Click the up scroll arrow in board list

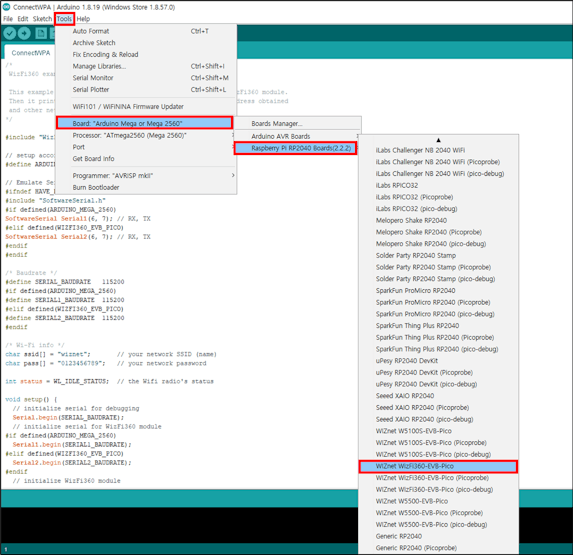(439, 140)
